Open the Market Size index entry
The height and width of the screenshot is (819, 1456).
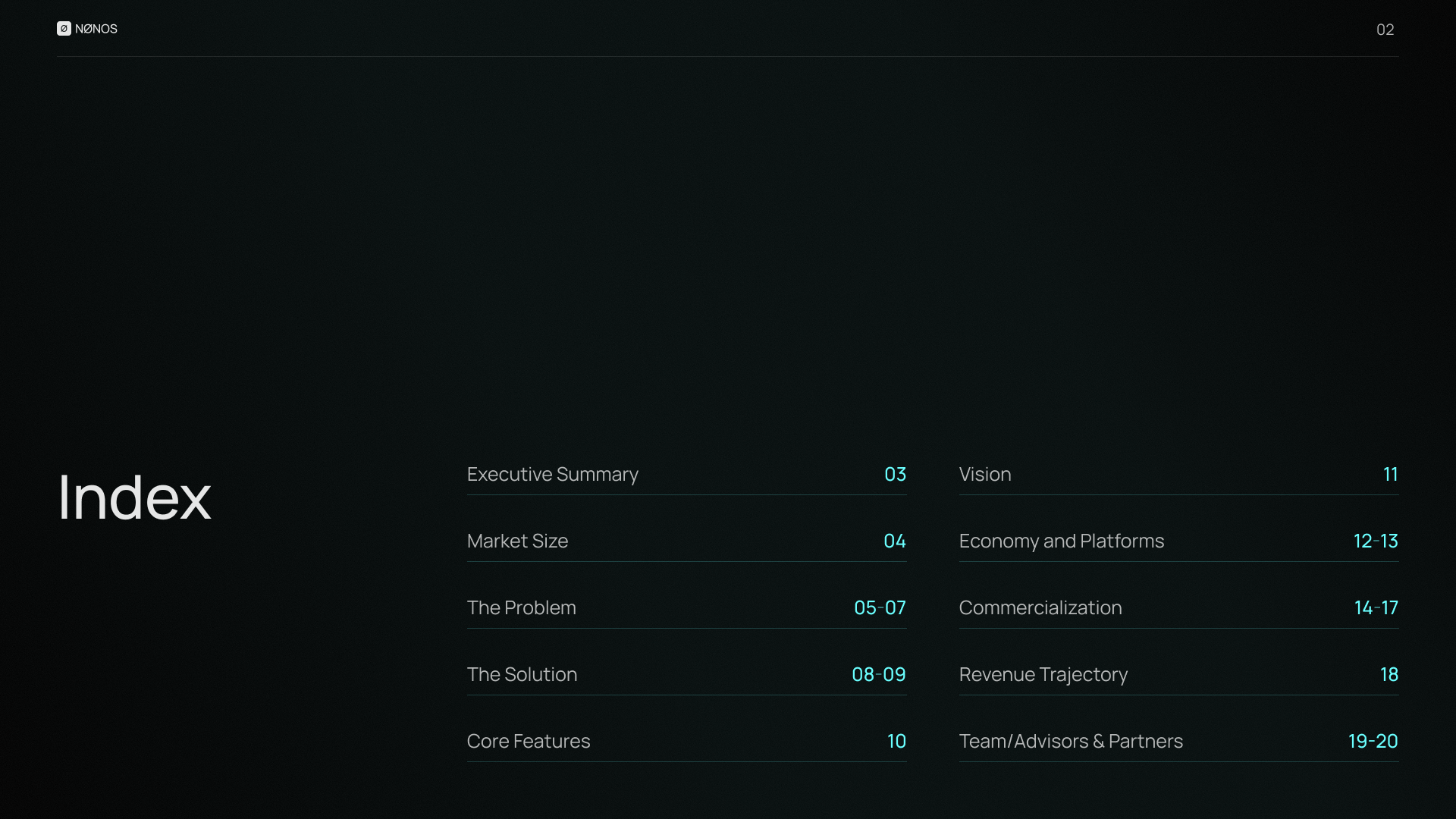517,541
